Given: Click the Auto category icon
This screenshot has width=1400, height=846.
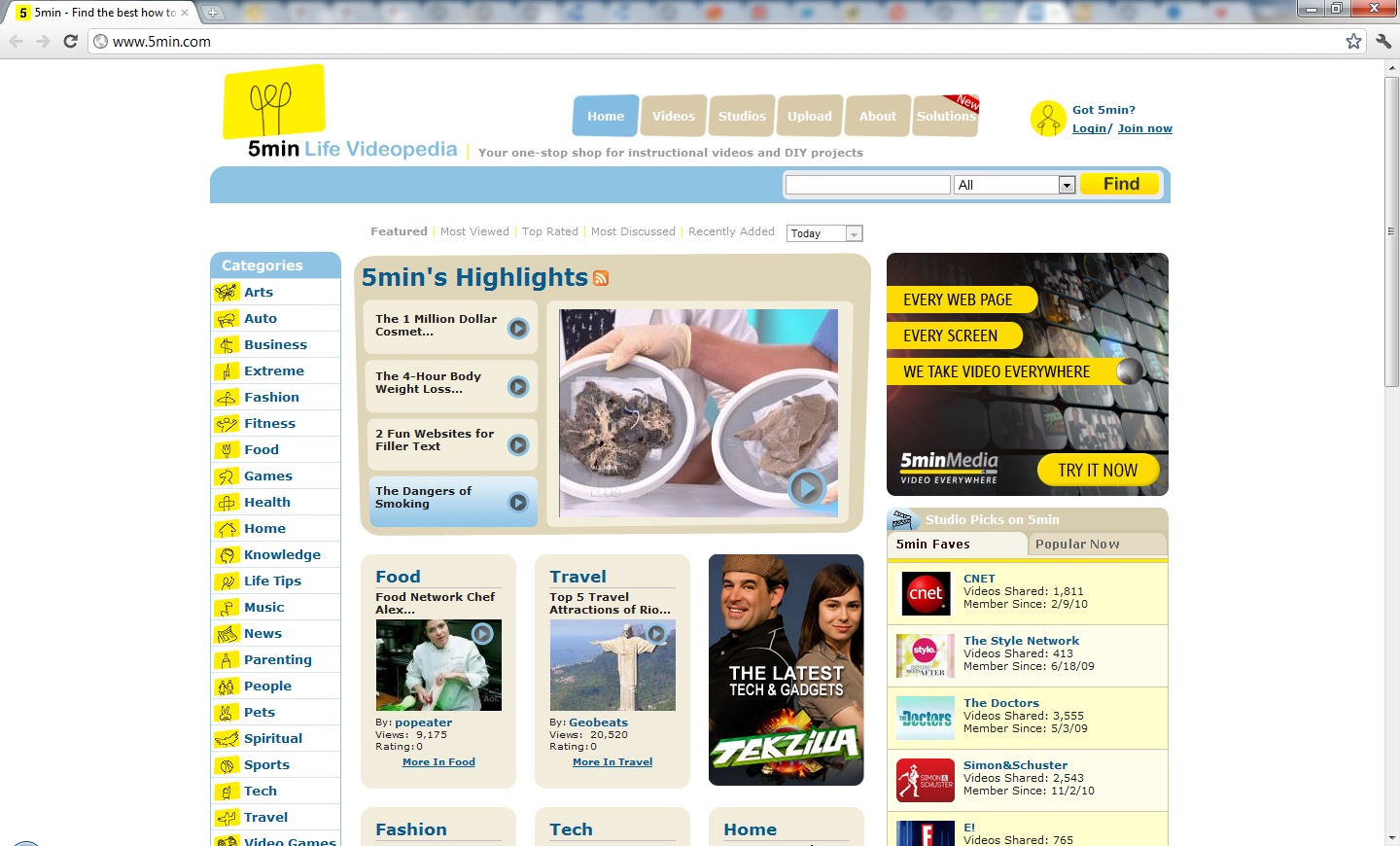Looking at the screenshot, I should [x=227, y=318].
